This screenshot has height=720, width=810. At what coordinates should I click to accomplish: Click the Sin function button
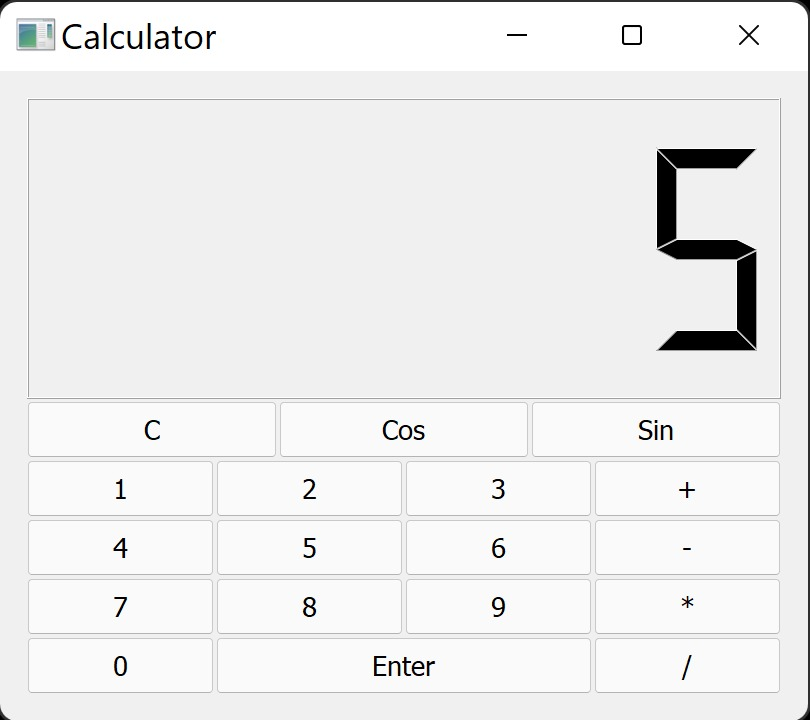point(655,429)
